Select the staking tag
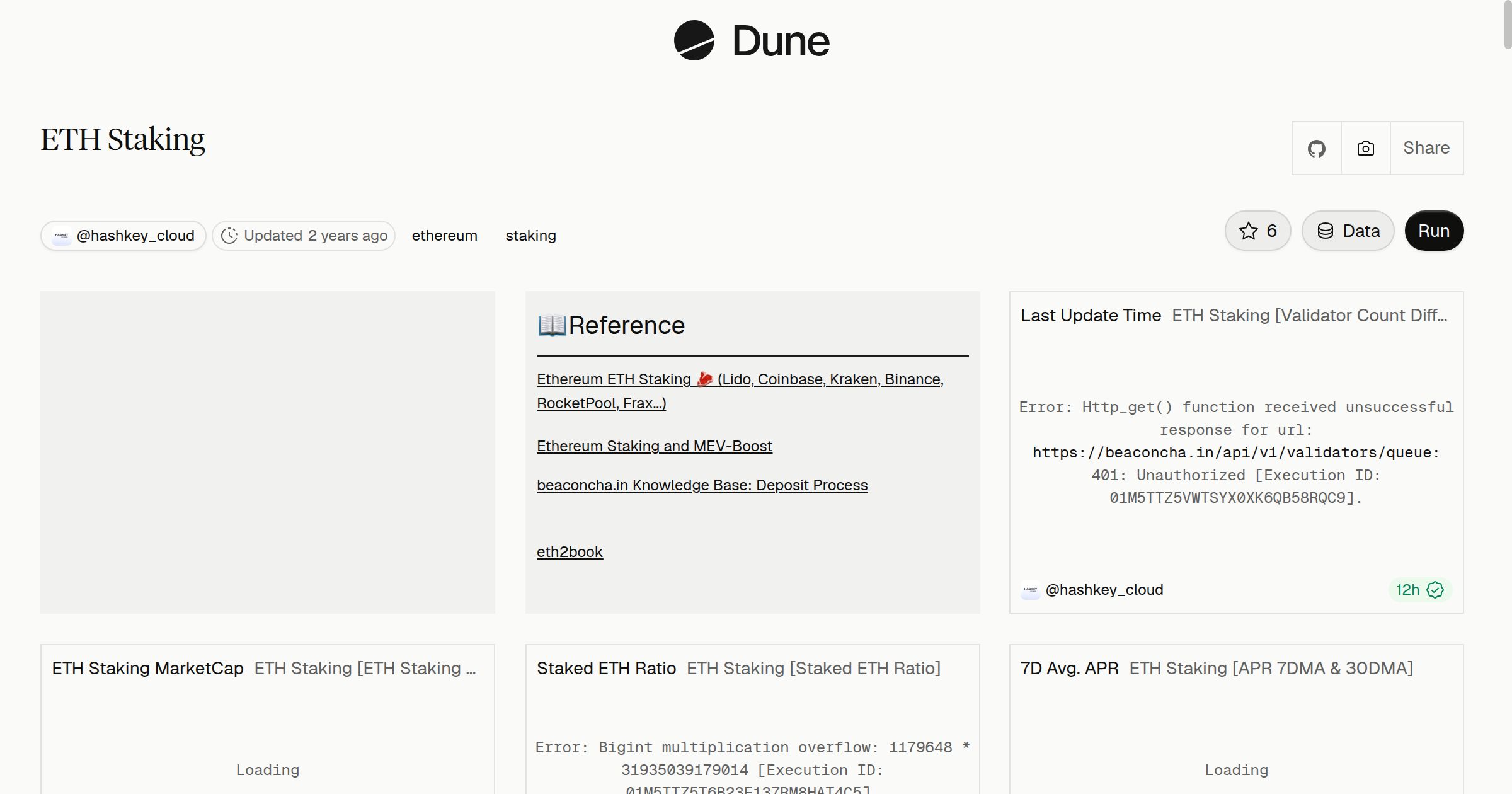Image resolution: width=1512 pixels, height=794 pixels. [x=531, y=236]
